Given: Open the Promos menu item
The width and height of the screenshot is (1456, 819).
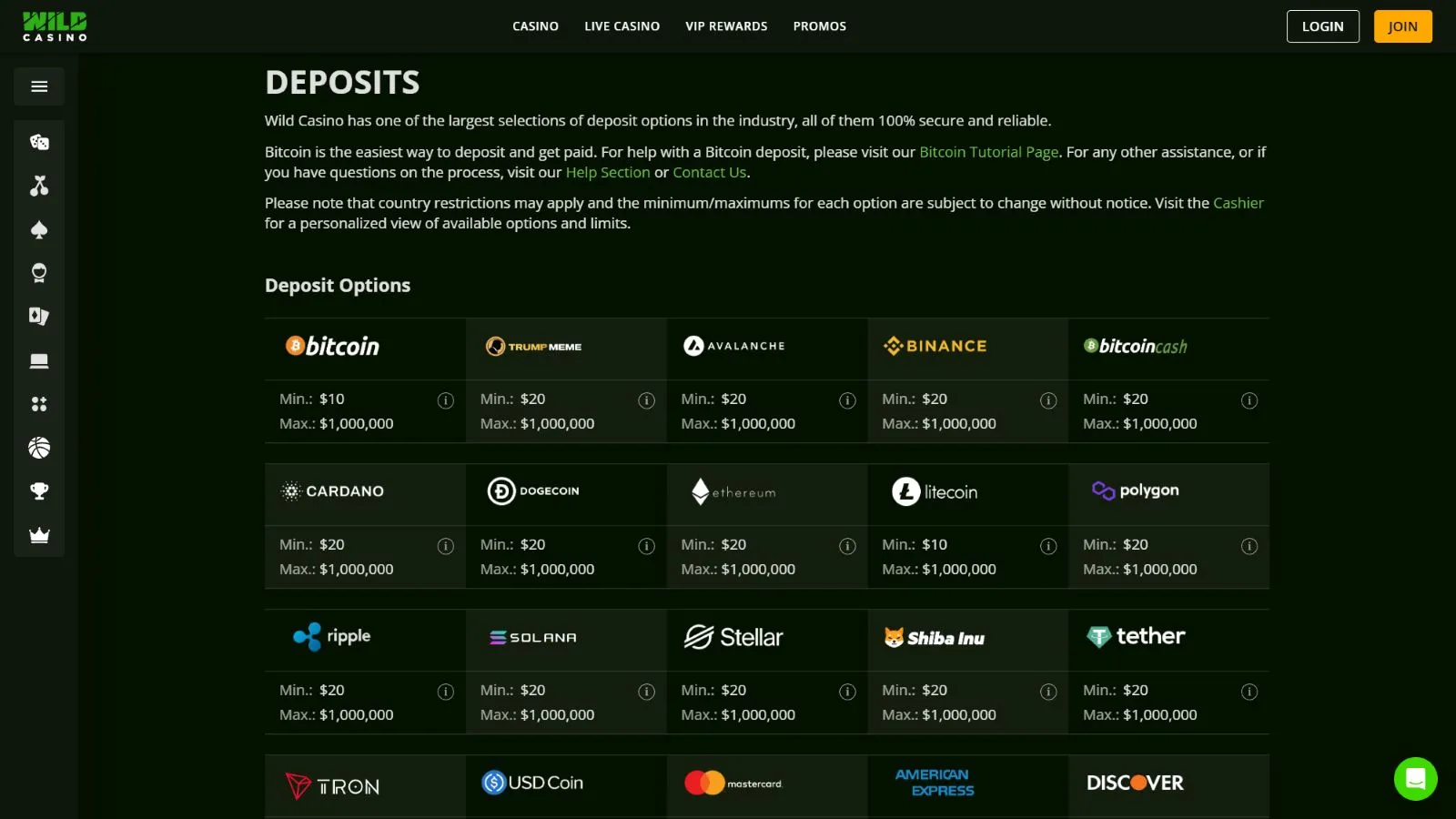Looking at the screenshot, I should pyautogui.click(x=819, y=26).
